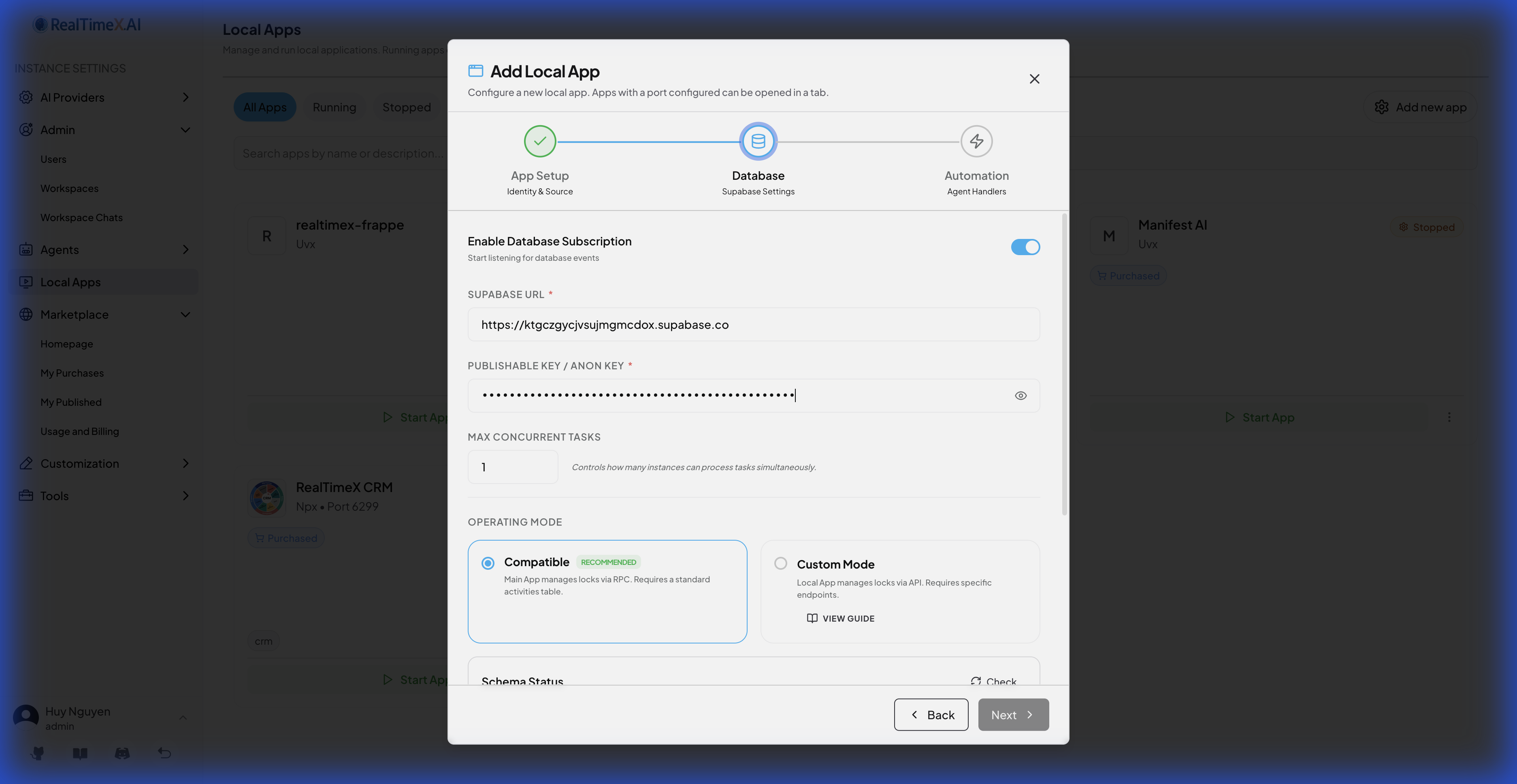Open the Discord icon in the sidebar footer
This screenshot has width=1517, height=784.
pos(122,753)
